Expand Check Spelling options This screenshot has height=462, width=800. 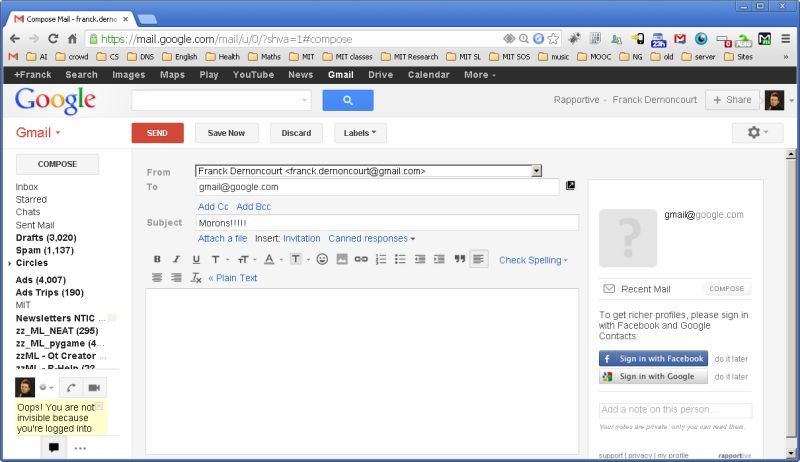533,260
